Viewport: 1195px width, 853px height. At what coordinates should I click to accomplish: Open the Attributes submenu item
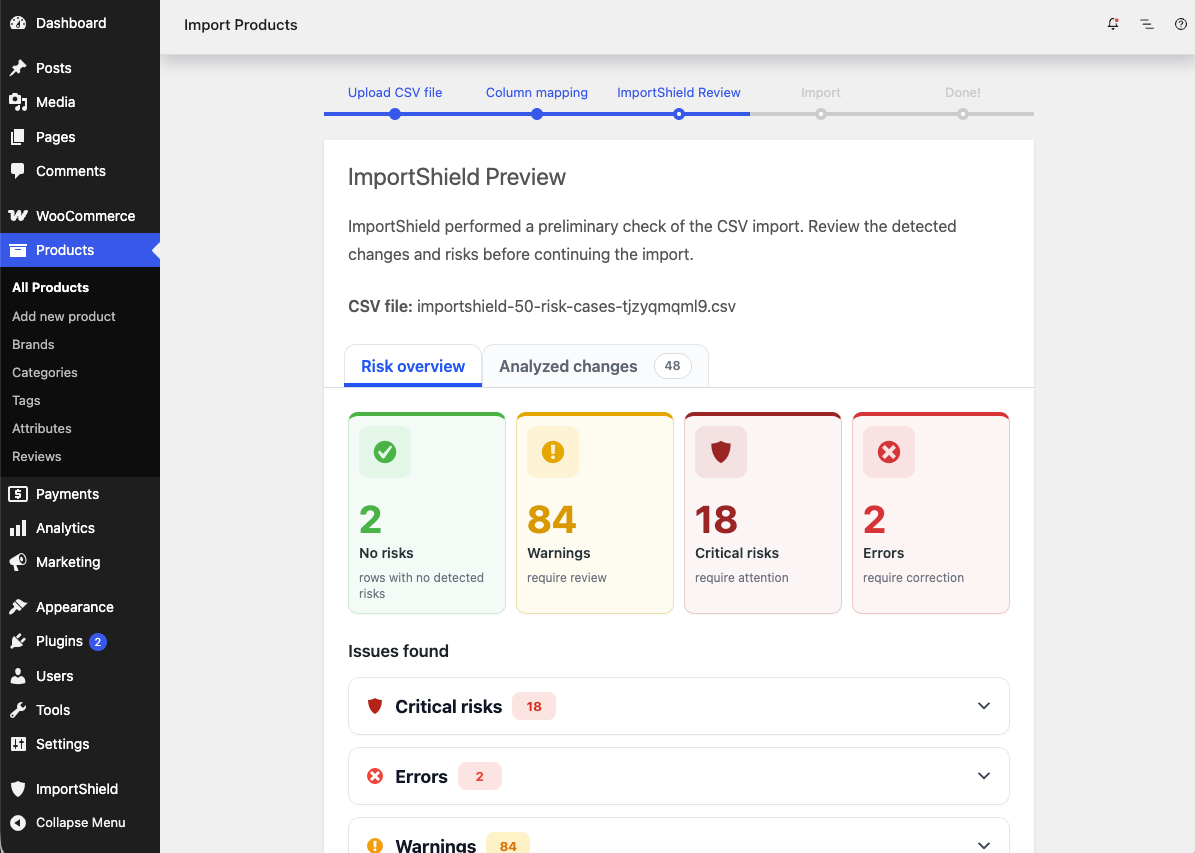click(x=41, y=428)
